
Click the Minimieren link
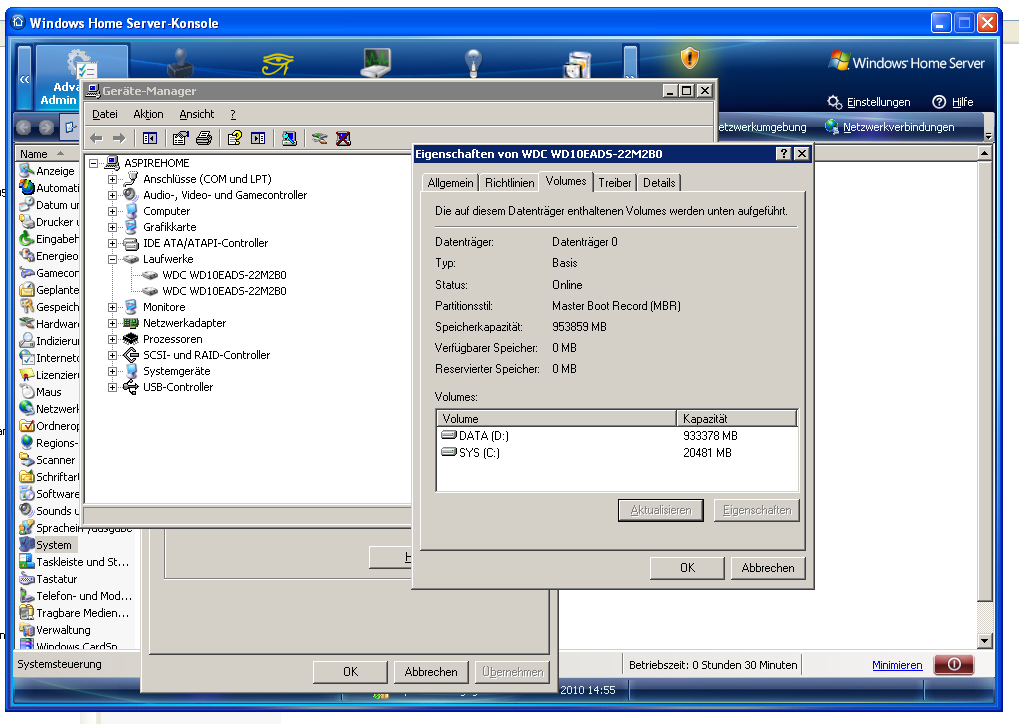(897, 665)
